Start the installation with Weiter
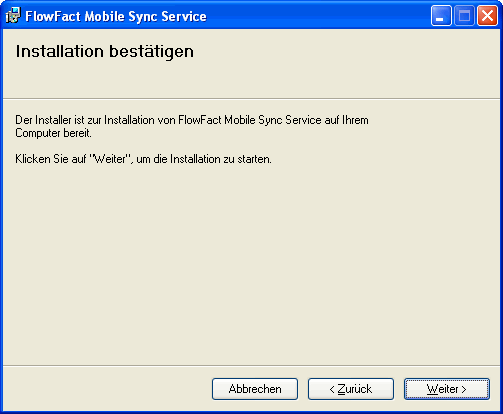 coord(447,389)
